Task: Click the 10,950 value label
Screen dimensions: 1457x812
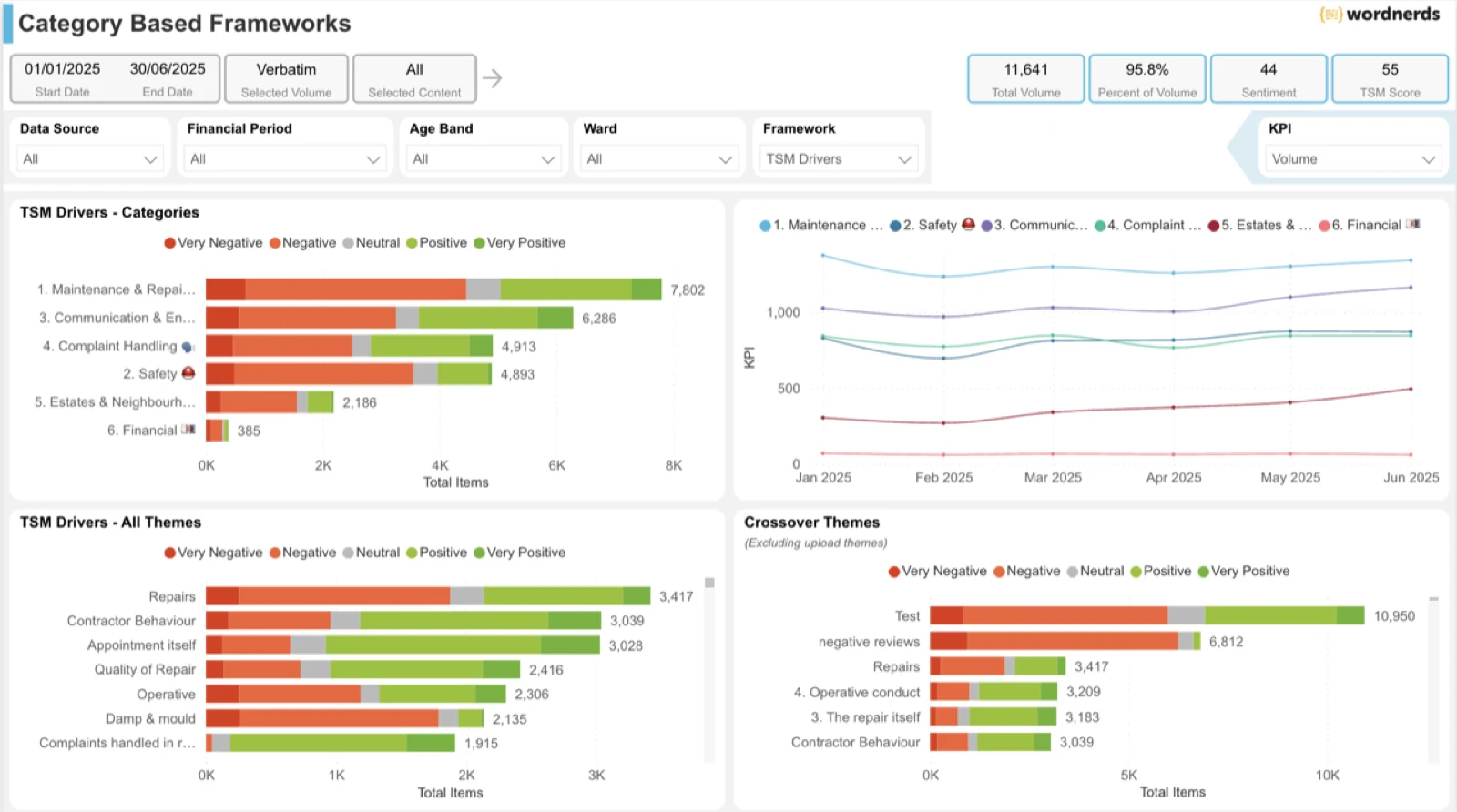Action: click(1394, 616)
